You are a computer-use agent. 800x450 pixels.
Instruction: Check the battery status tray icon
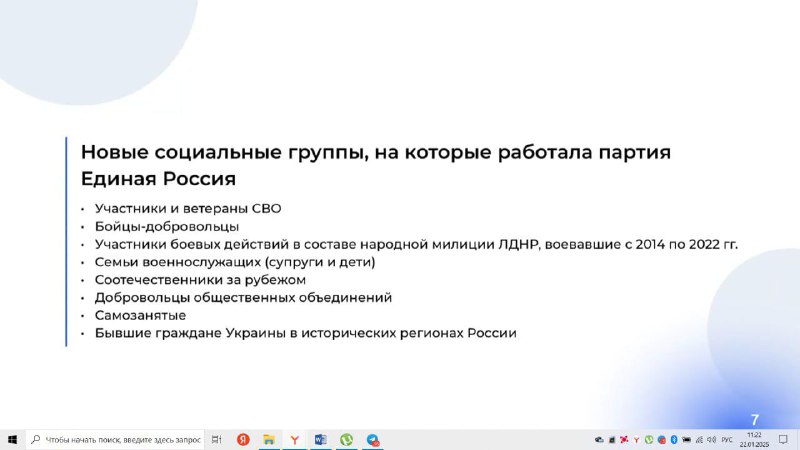pyautogui.click(x=686, y=440)
